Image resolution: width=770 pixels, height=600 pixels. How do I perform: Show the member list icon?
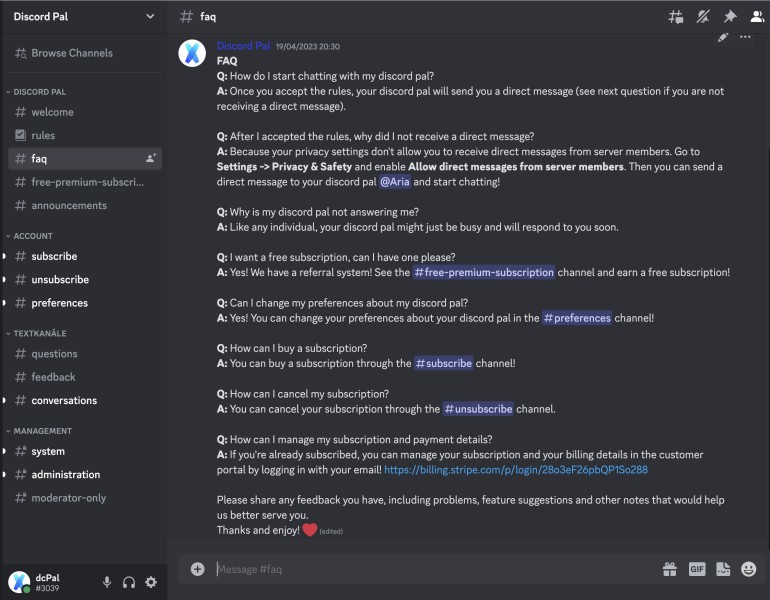tap(756, 17)
